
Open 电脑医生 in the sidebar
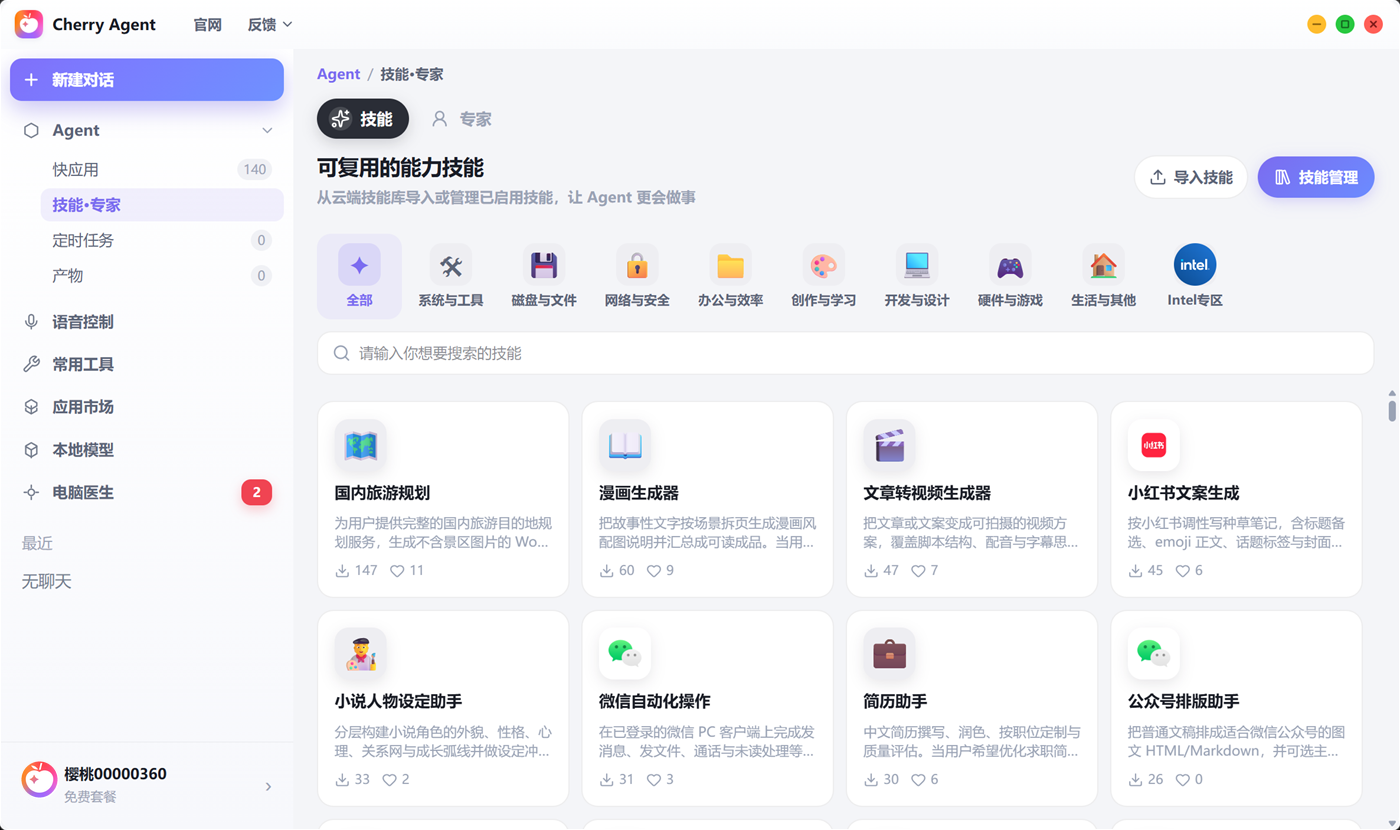click(x=147, y=492)
